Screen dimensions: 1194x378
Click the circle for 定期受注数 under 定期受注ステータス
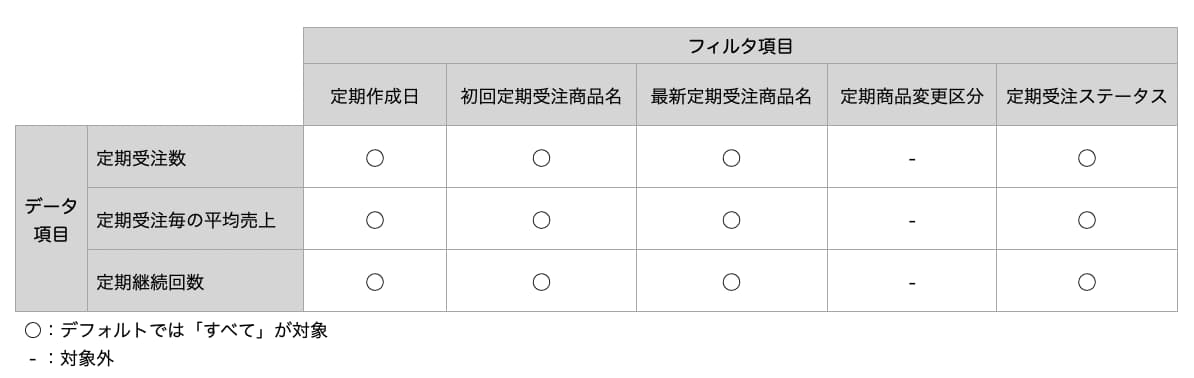click(x=1087, y=158)
